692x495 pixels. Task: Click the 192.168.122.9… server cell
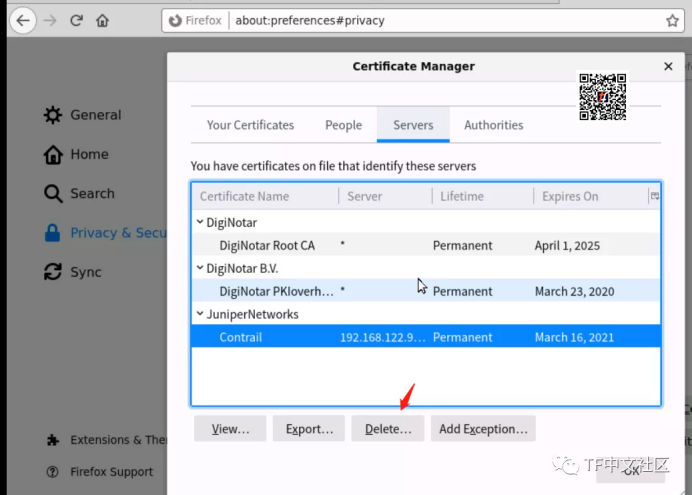tap(383, 337)
